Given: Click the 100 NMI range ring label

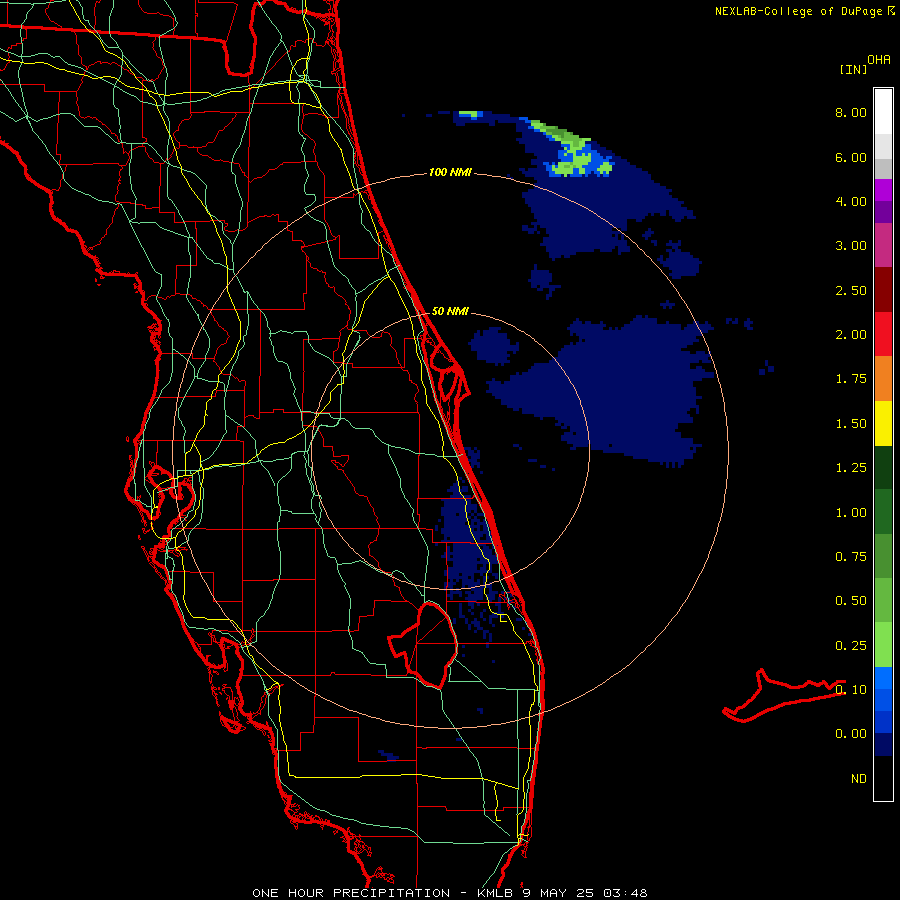Looking at the screenshot, I should [450, 172].
